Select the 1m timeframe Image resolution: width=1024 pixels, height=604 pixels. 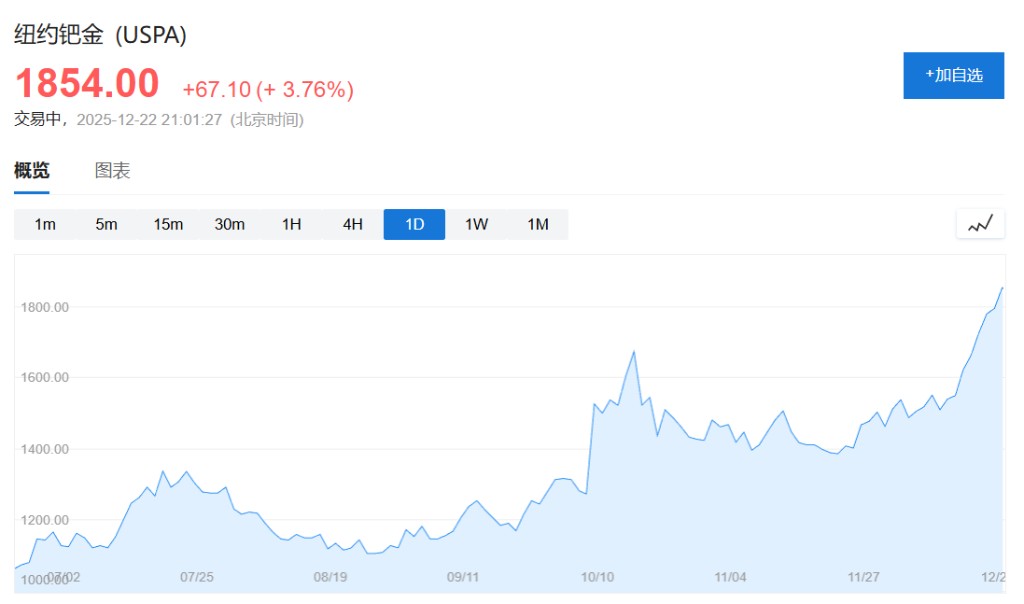click(x=45, y=224)
